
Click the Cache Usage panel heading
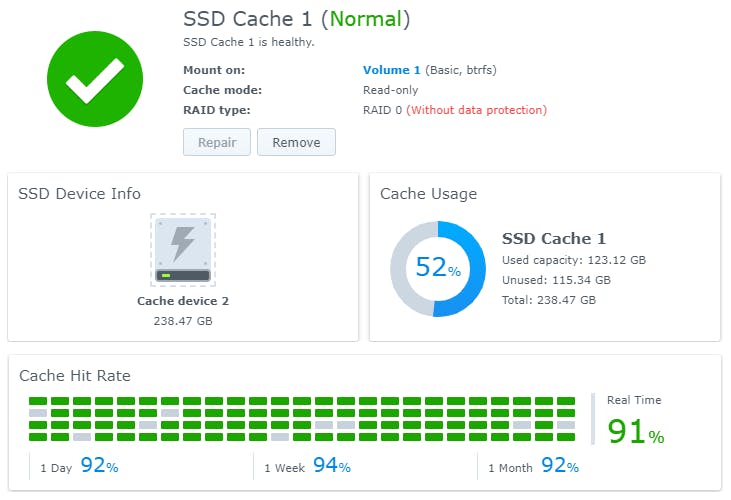[428, 194]
